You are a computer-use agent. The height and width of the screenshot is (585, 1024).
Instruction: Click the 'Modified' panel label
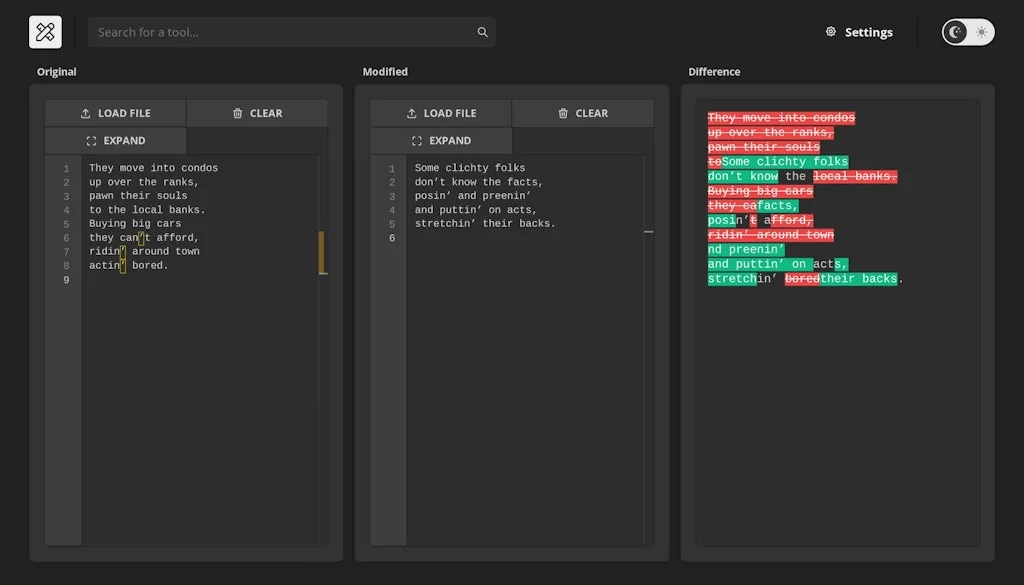pos(385,72)
